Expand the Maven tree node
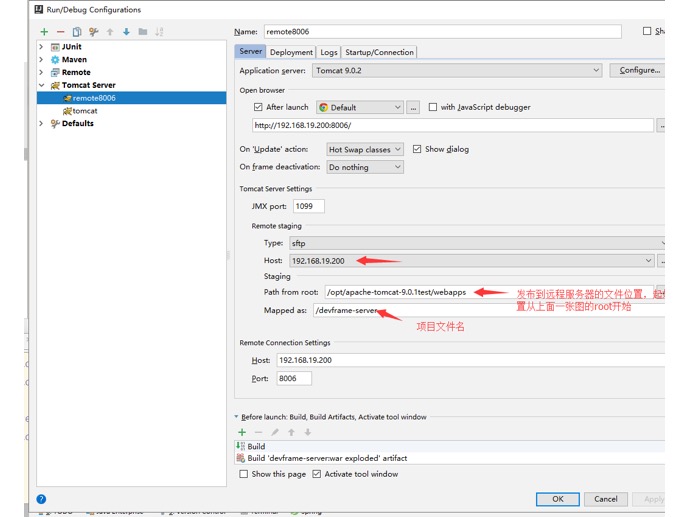The height and width of the screenshot is (517, 689). (x=41, y=59)
